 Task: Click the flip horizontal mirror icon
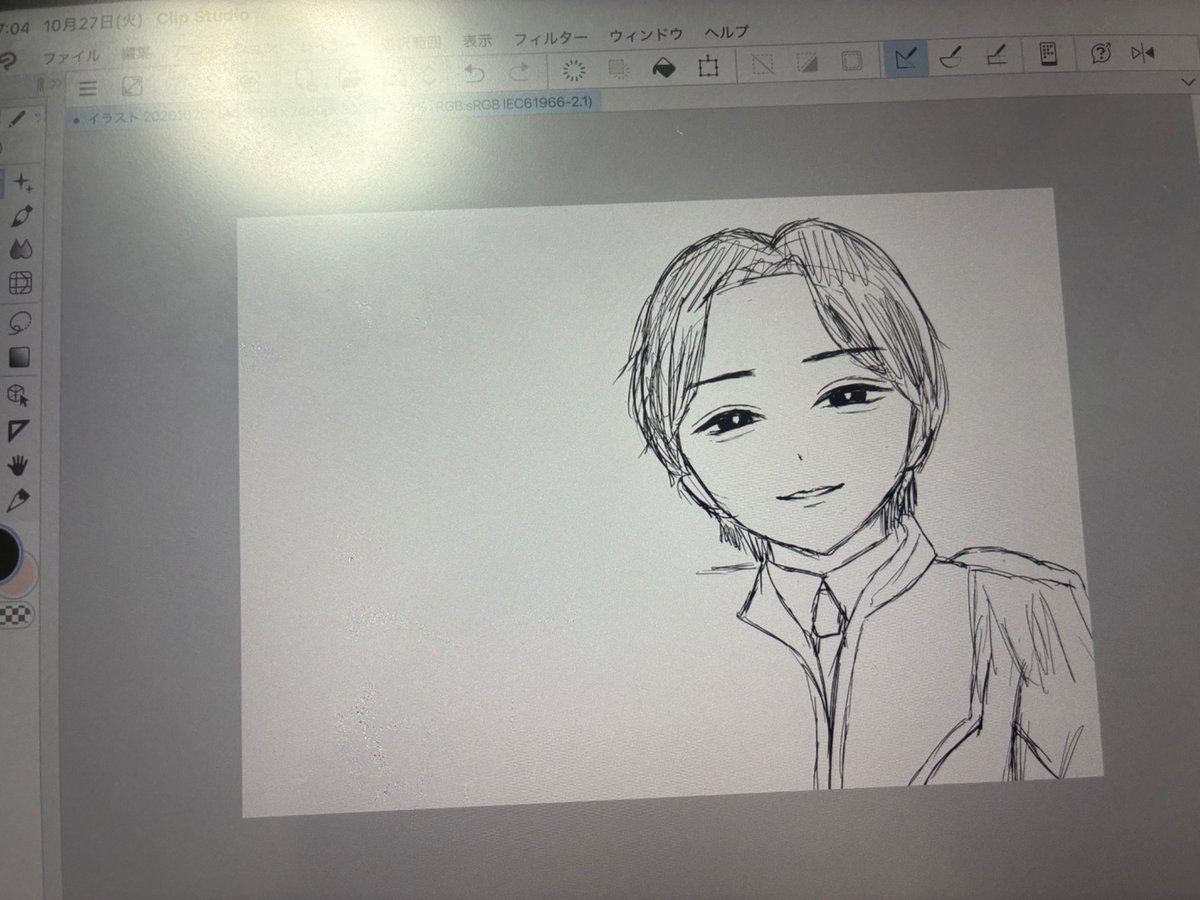point(1142,52)
